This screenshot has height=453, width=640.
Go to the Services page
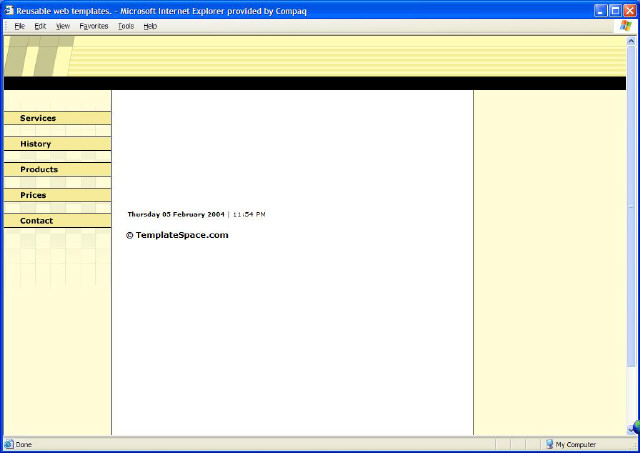point(38,118)
